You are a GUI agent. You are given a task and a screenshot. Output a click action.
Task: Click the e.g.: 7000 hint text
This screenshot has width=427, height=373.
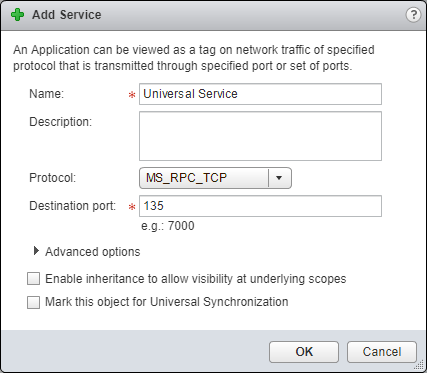[x=168, y=226]
